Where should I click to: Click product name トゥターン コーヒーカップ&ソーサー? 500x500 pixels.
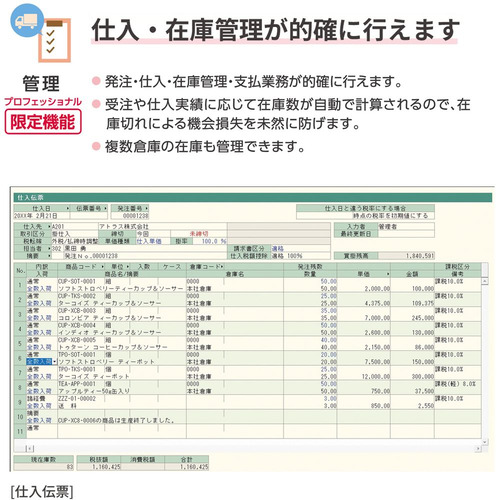click(x=113, y=347)
